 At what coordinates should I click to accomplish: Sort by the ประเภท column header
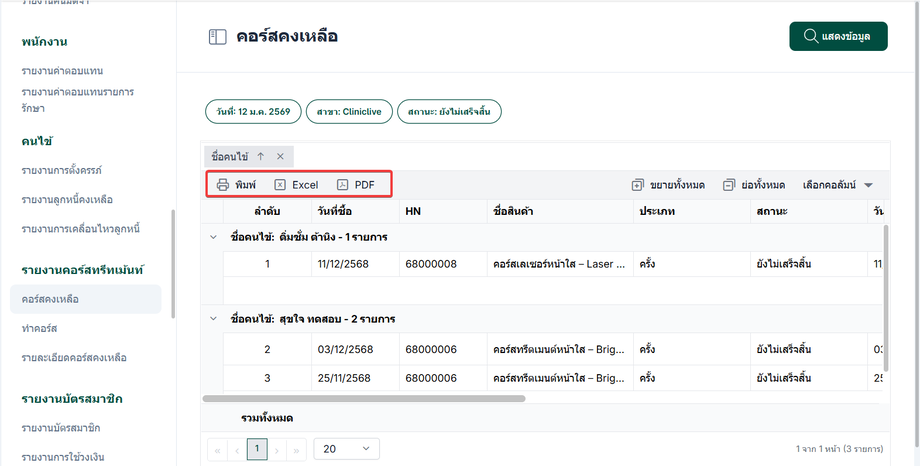692,211
